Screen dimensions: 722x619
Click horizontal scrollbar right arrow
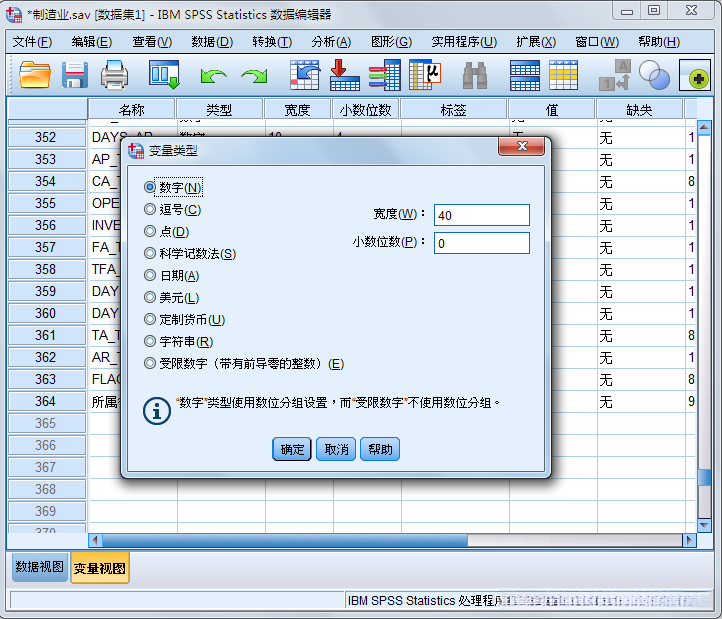tap(689, 540)
